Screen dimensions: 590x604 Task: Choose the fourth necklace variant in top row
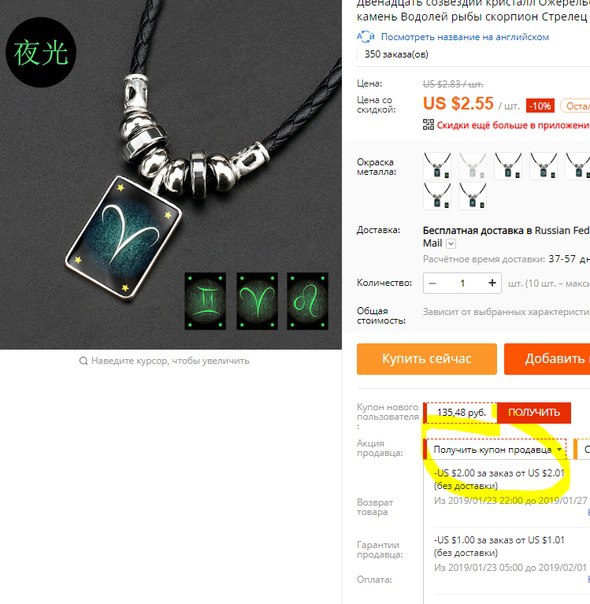pos(543,166)
